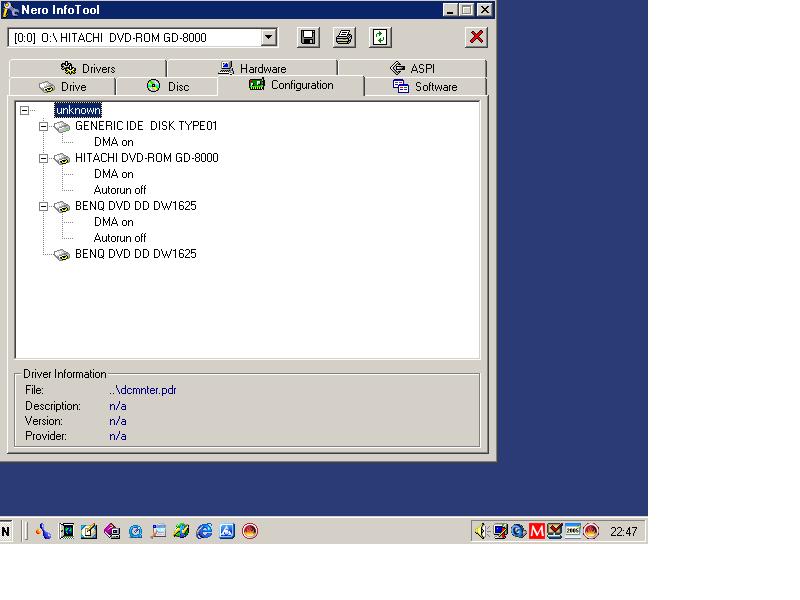Select the last BENQ DVD DD DW1625 entry
The image size is (800, 600).
point(136,254)
